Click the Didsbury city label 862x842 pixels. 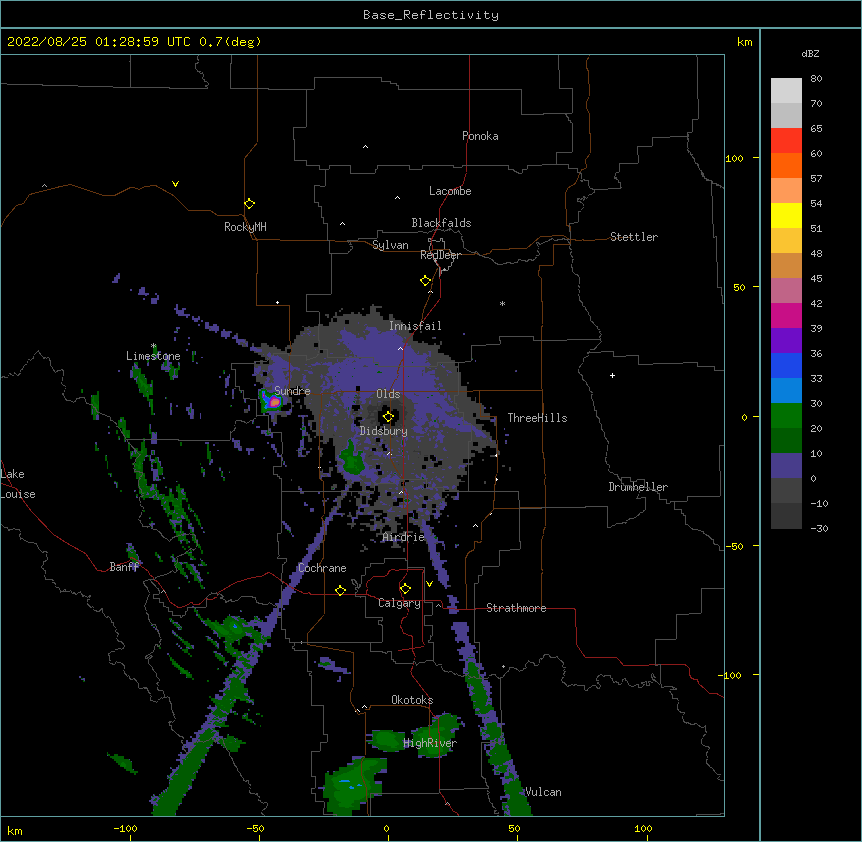click(384, 431)
